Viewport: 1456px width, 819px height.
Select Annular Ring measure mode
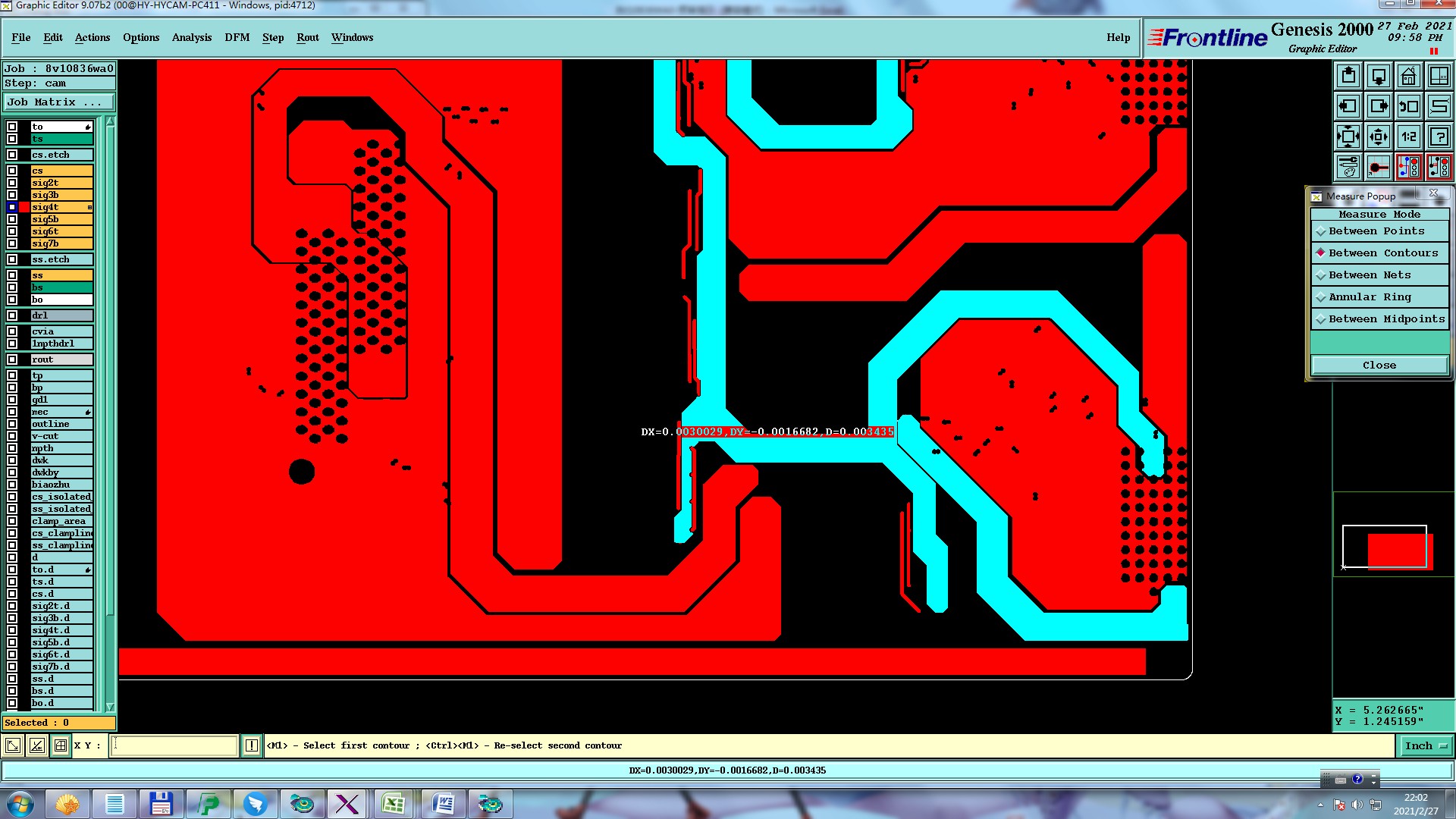tap(1370, 297)
